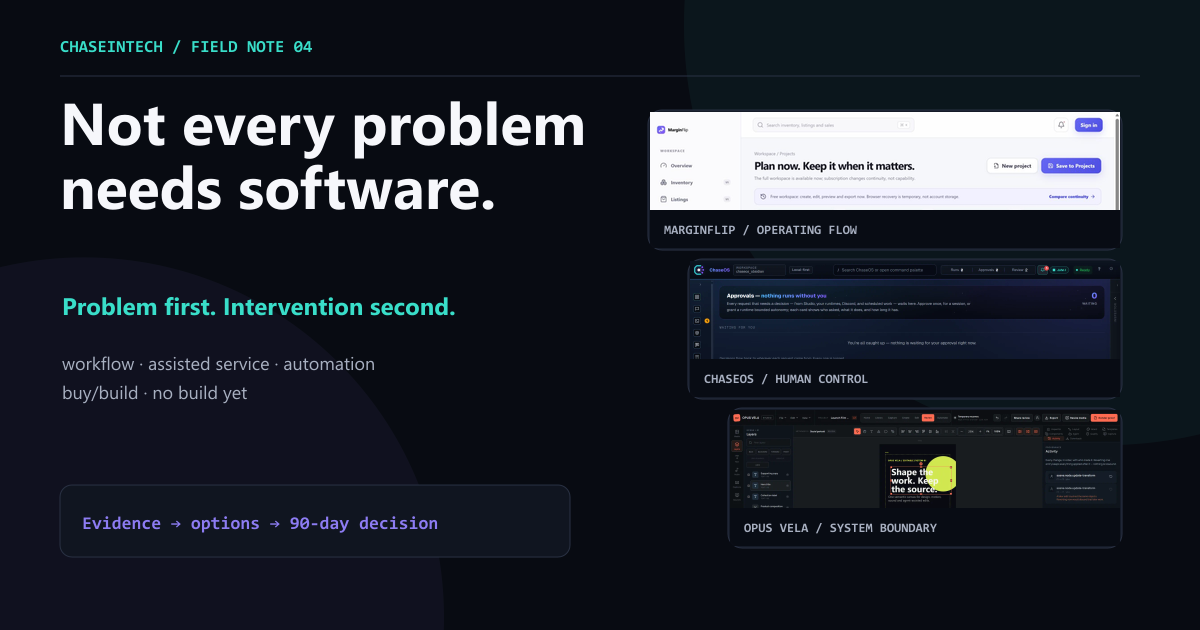Follow the Compare continuity link

pos(1072,197)
